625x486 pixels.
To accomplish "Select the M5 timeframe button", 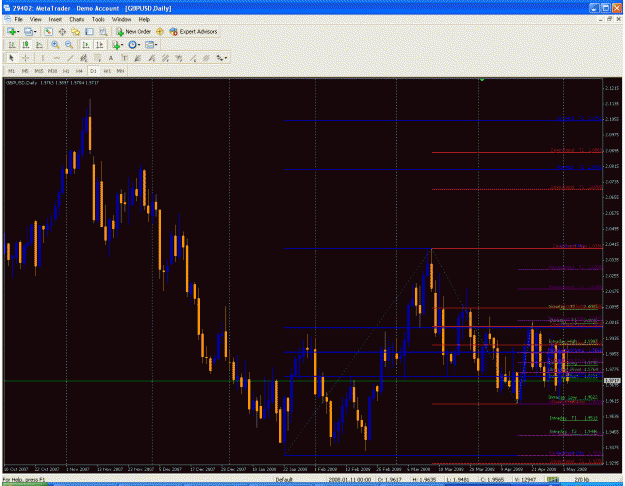I will coord(25,71).
